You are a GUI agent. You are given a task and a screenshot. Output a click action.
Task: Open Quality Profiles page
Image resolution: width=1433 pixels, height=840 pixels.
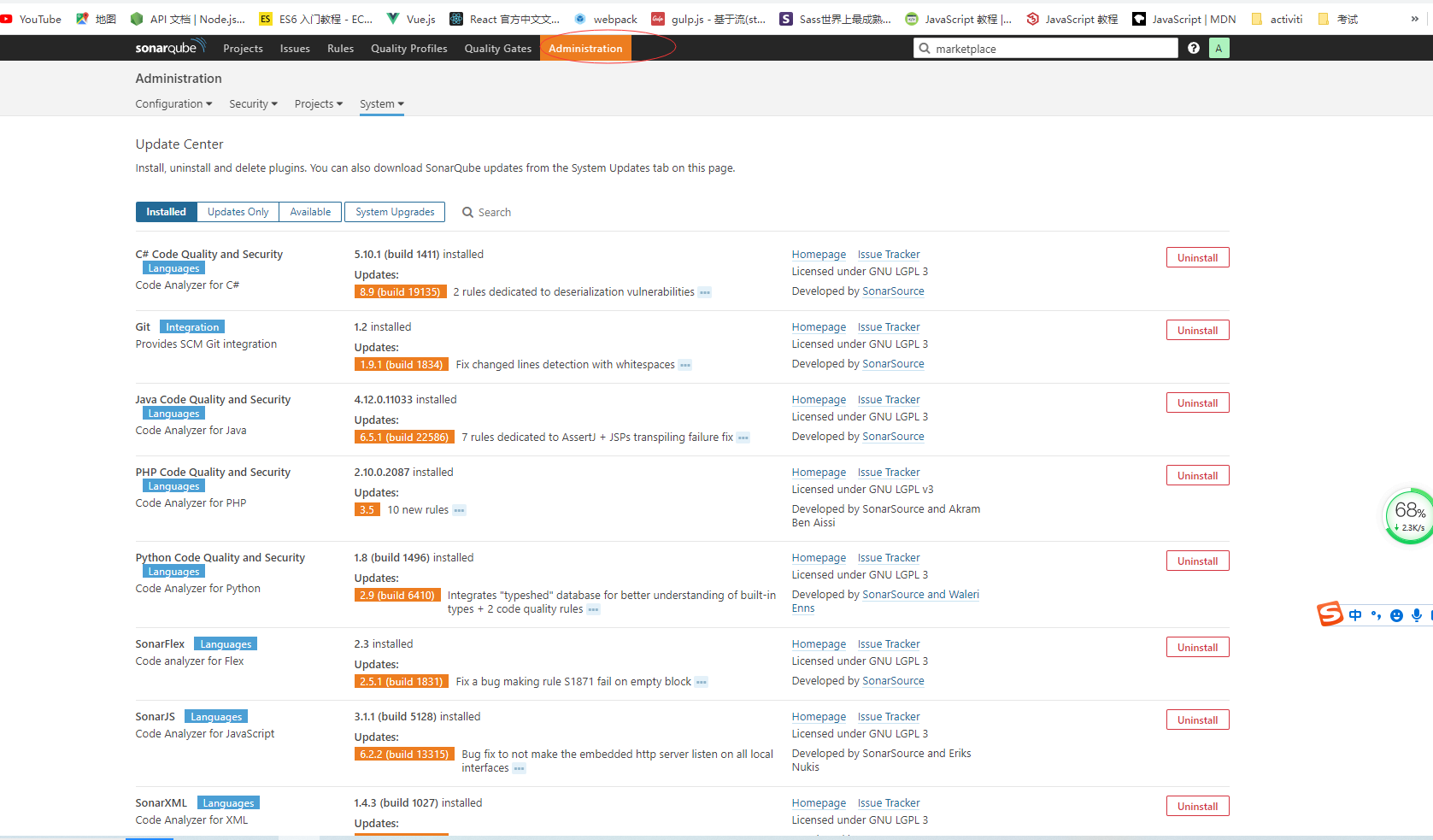[408, 49]
